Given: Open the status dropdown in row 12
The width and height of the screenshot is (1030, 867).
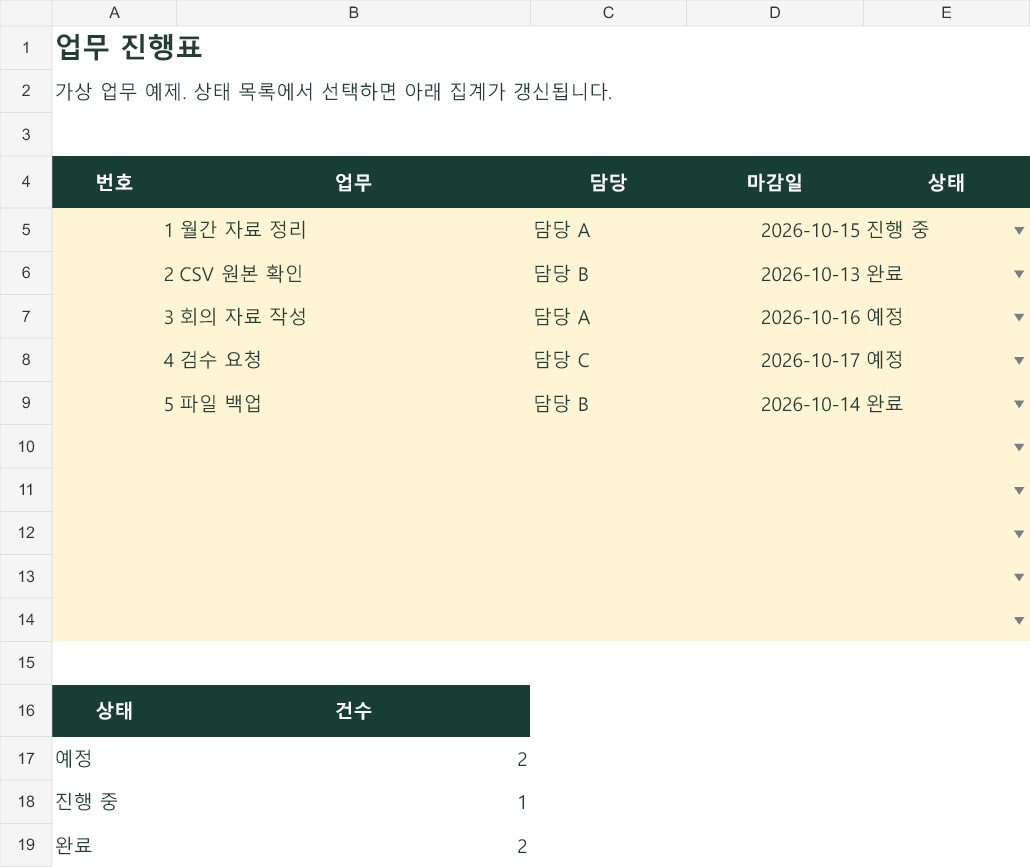Looking at the screenshot, I should (1019, 534).
